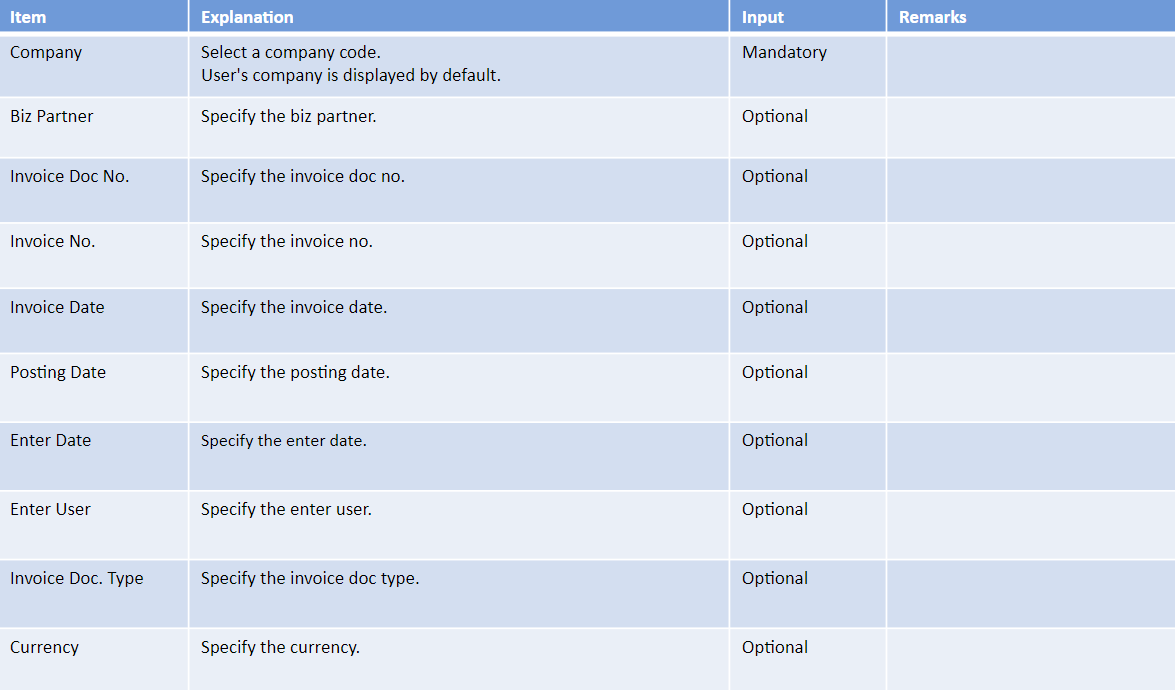Click the Item column header
Screen dimensions: 1175x690
[94, 16]
